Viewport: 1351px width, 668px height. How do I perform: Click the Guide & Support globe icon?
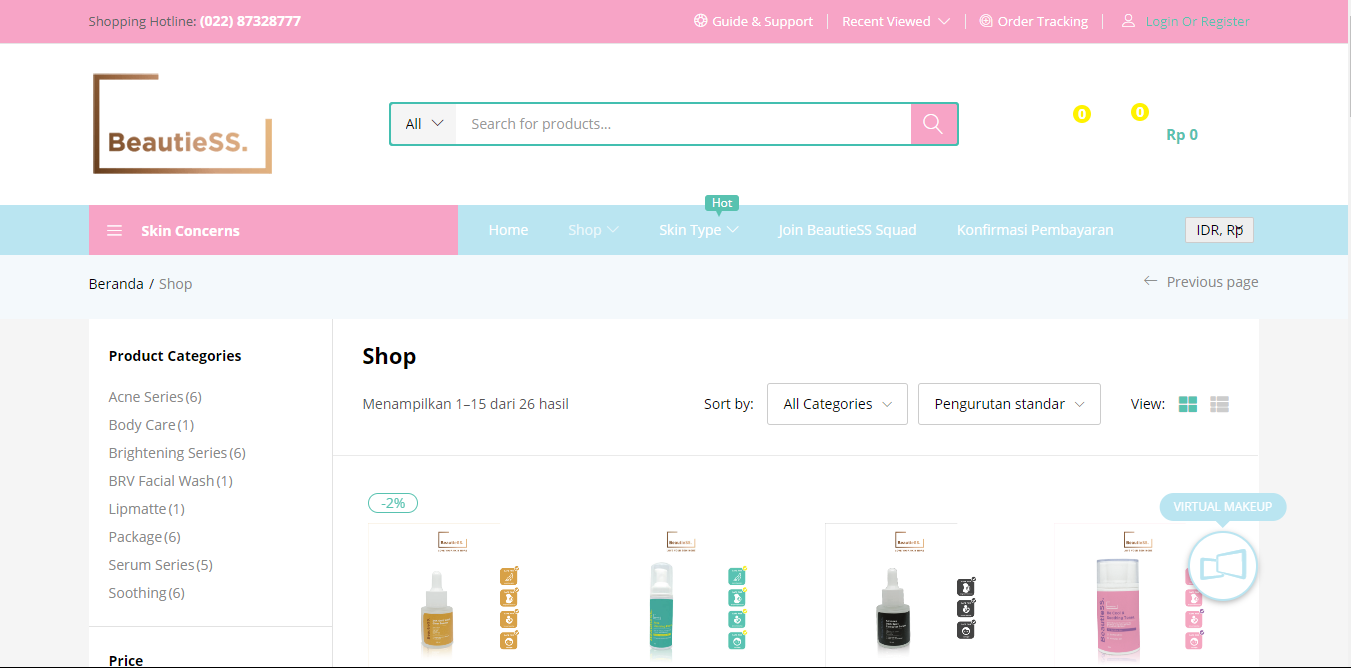(701, 21)
